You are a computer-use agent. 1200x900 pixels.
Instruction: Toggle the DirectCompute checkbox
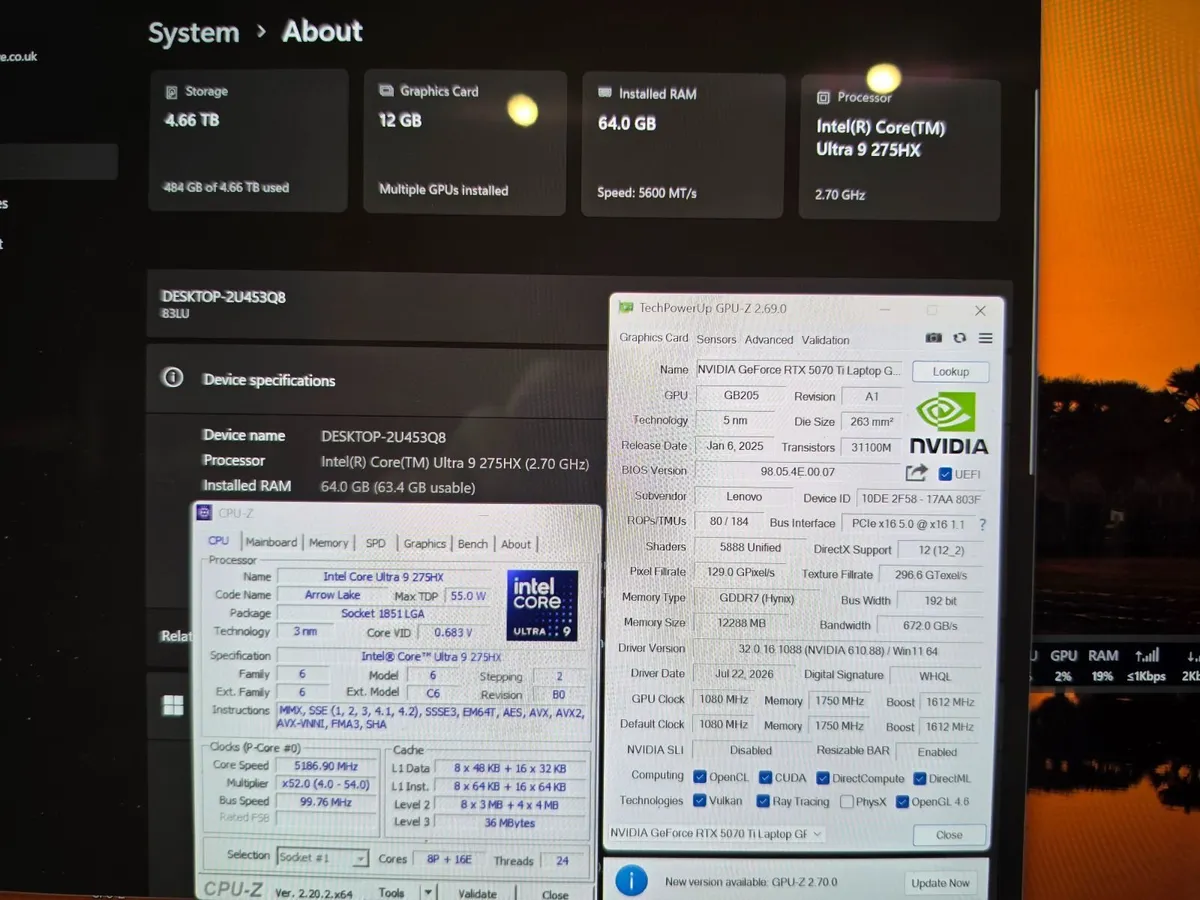click(823, 778)
